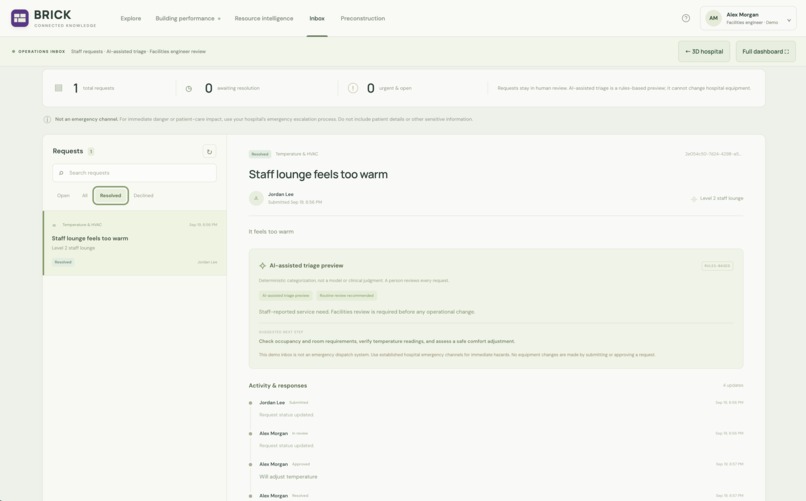Click the 3D hospital button
The image size is (806, 501).
(x=704, y=51)
